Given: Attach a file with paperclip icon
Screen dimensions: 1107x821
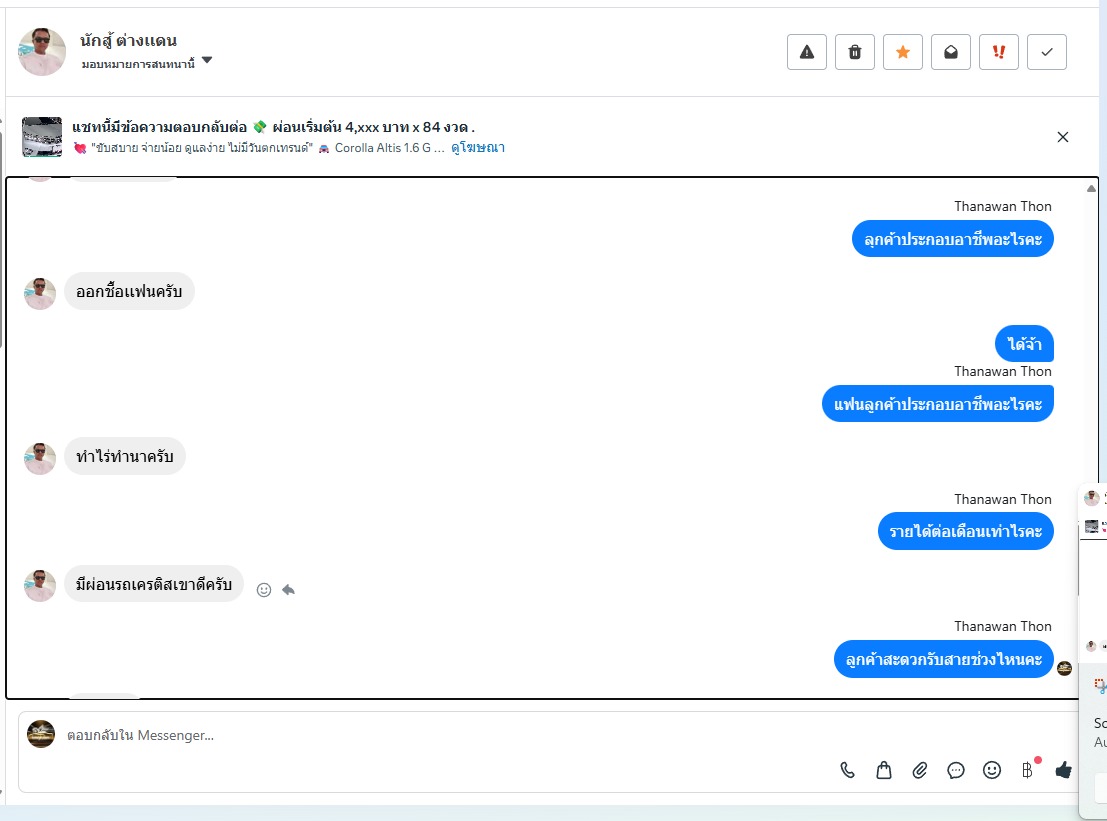Looking at the screenshot, I should click(x=919, y=770).
